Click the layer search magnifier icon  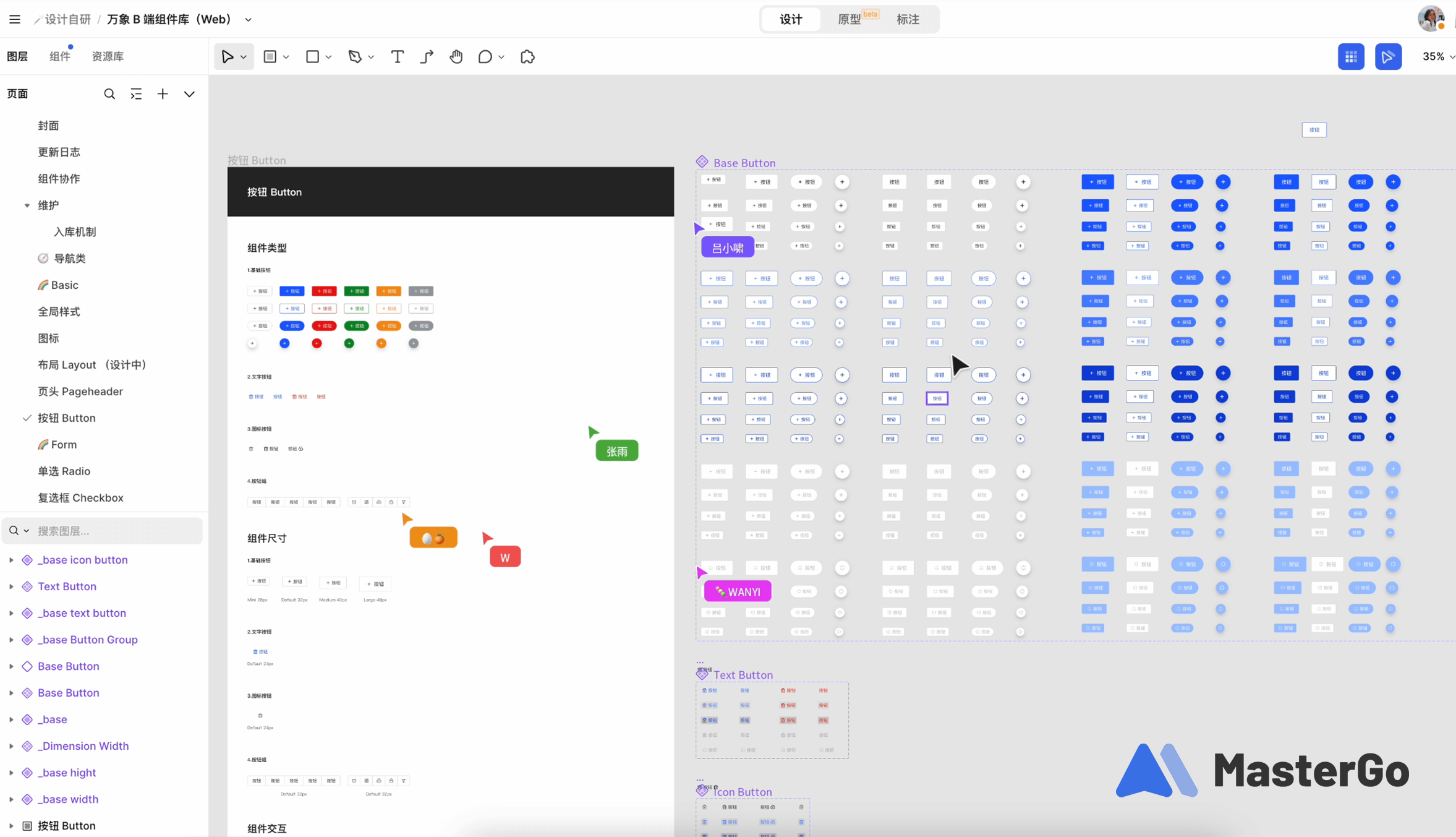point(14,531)
